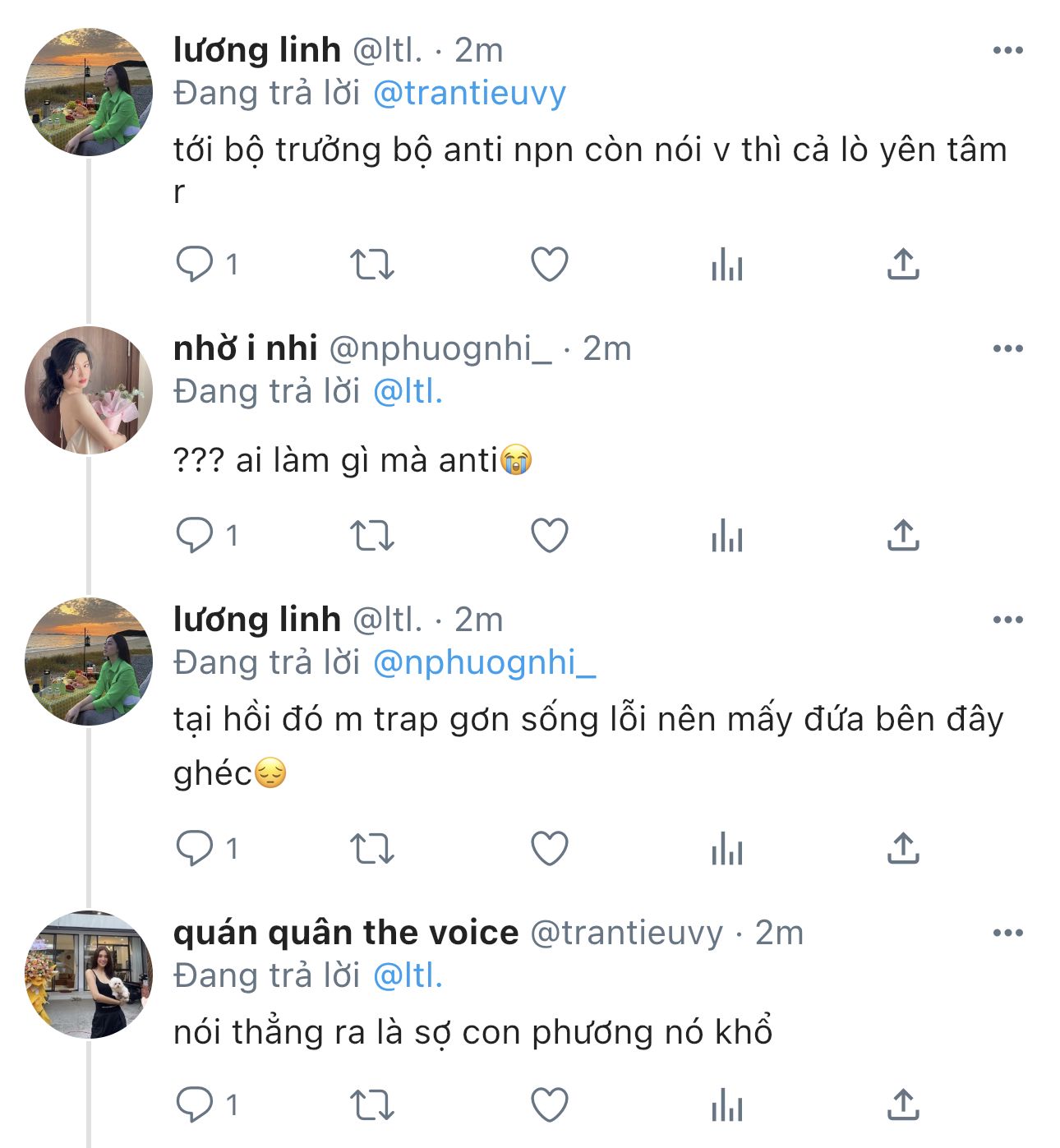Reply to lương linh's first tweet
This screenshot has height=1148, width=1060.
tap(195, 265)
